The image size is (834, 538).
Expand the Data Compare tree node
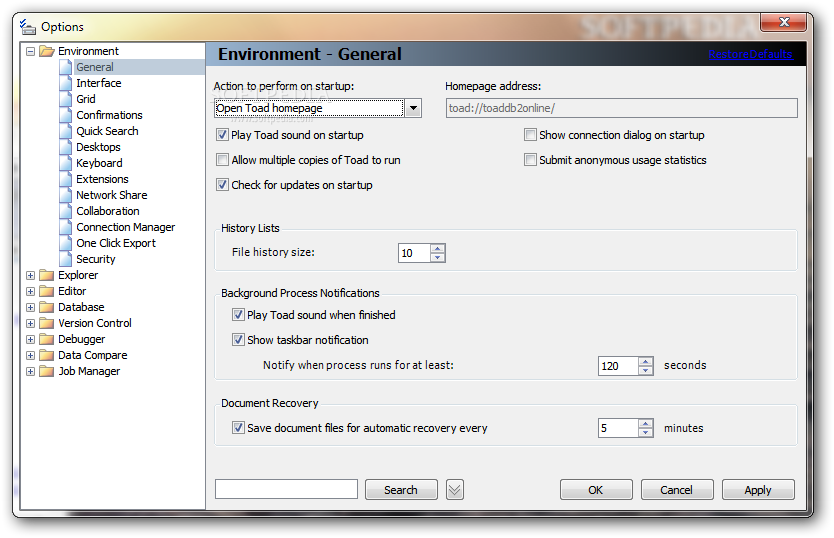click(30, 355)
